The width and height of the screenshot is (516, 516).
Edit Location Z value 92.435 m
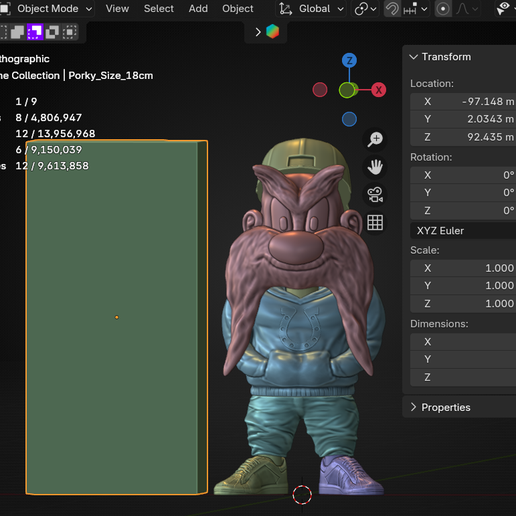(x=463, y=137)
